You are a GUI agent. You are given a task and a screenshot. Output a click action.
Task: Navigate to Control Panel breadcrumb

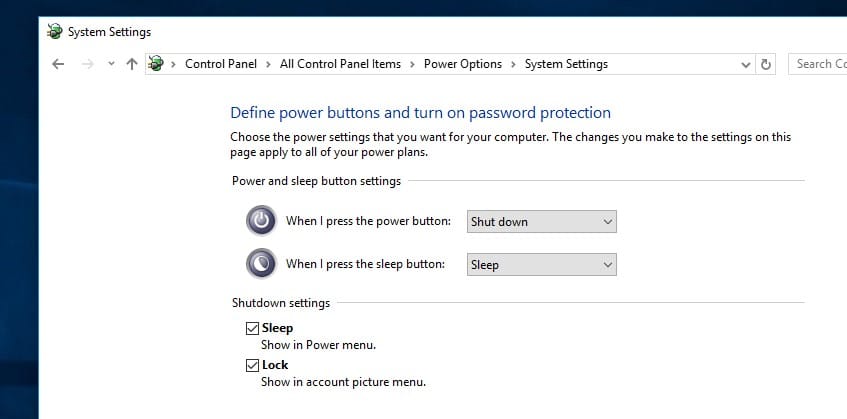click(x=220, y=64)
